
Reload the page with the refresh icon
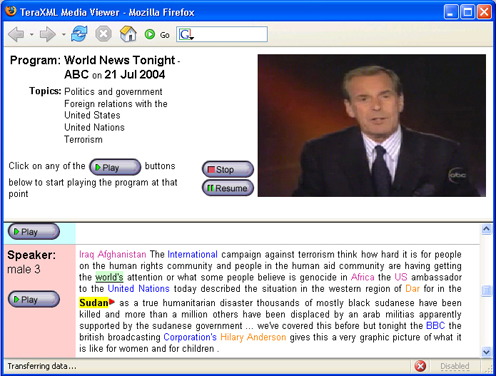tap(79, 34)
